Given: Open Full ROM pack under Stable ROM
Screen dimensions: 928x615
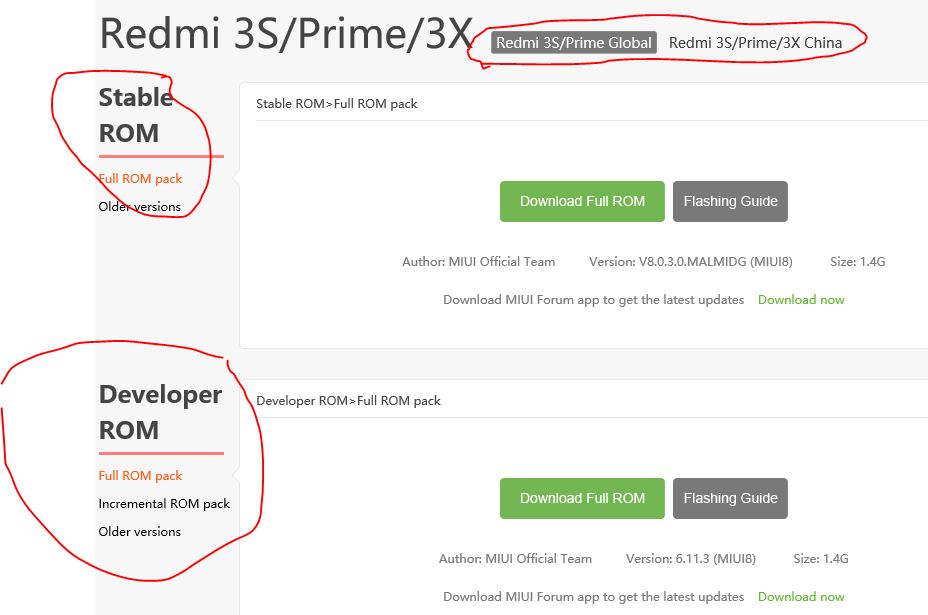Looking at the screenshot, I should [x=140, y=179].
